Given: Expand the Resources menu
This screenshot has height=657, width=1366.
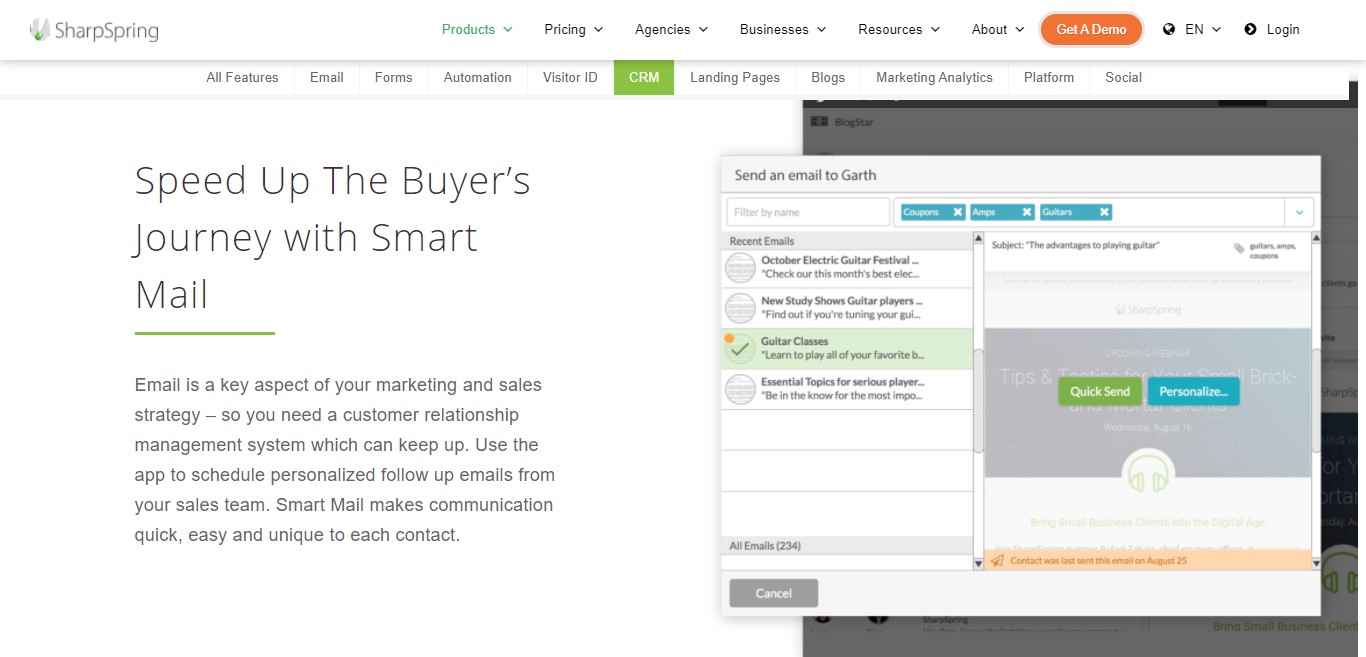Looking at the screenshot, I should pyautogui.click(x=899, y=29).
